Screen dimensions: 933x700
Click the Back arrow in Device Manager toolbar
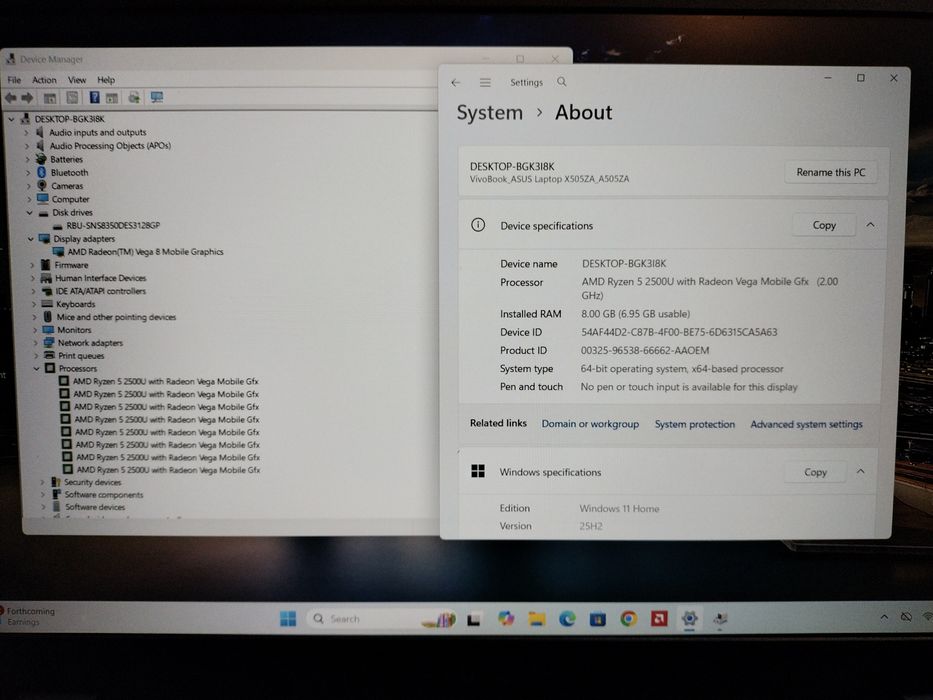11,98
